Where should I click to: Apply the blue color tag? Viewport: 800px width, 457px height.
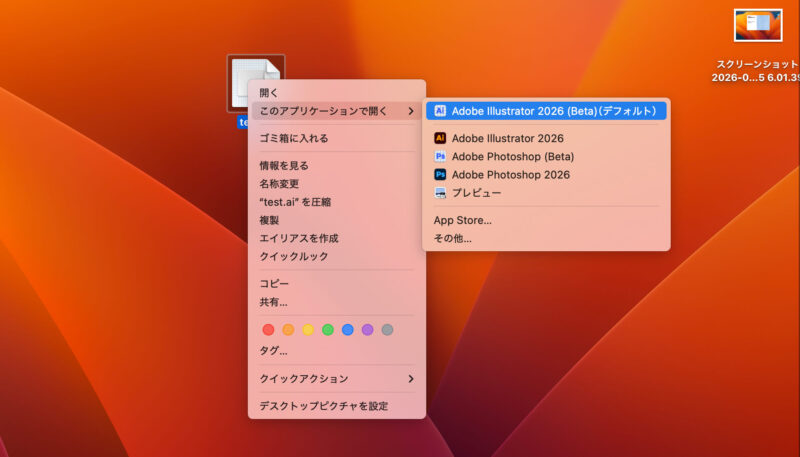(348, 329)
